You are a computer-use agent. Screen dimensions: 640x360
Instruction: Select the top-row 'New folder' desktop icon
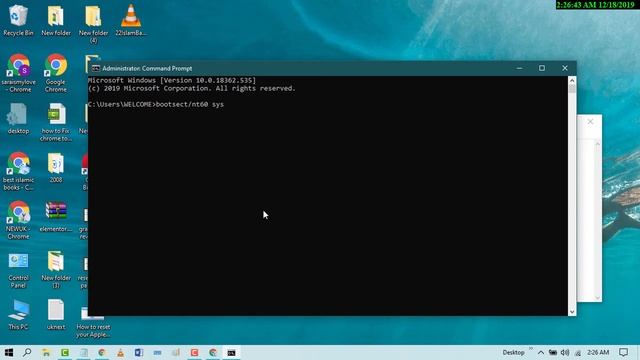click(x=56, y=20)
